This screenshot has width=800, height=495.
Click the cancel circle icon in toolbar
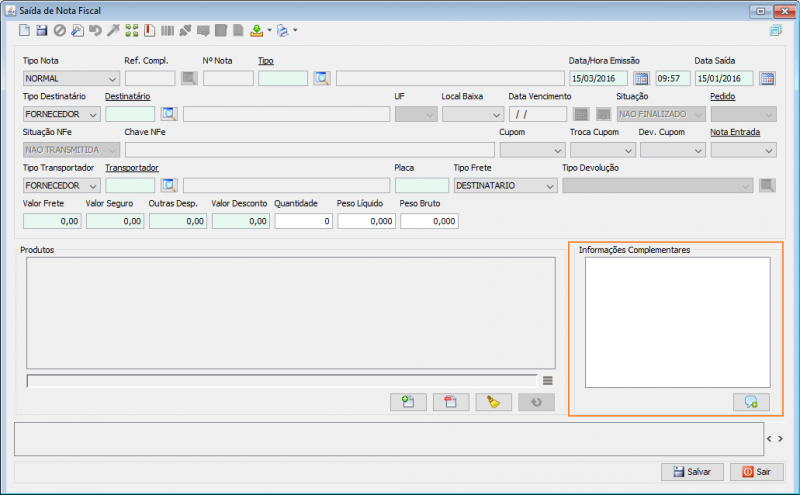pyautogui.click(x=60, y=31)
